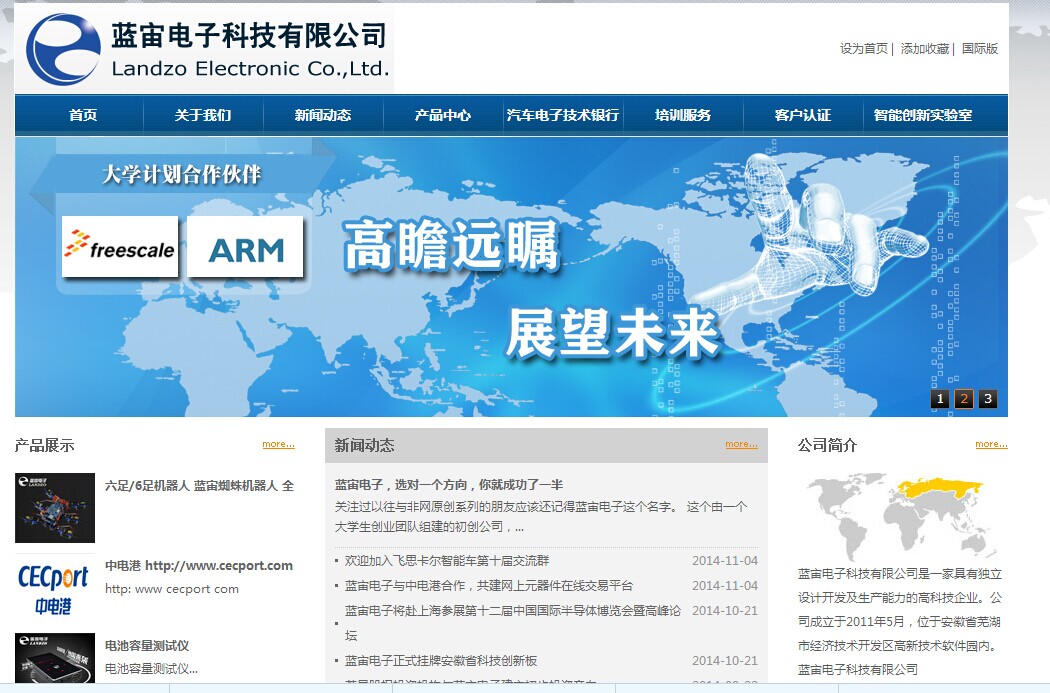Click the news summary starting 关注过以往与非网原创系列
Viewport: 1050px width, 693px height.
click(541, 516)
